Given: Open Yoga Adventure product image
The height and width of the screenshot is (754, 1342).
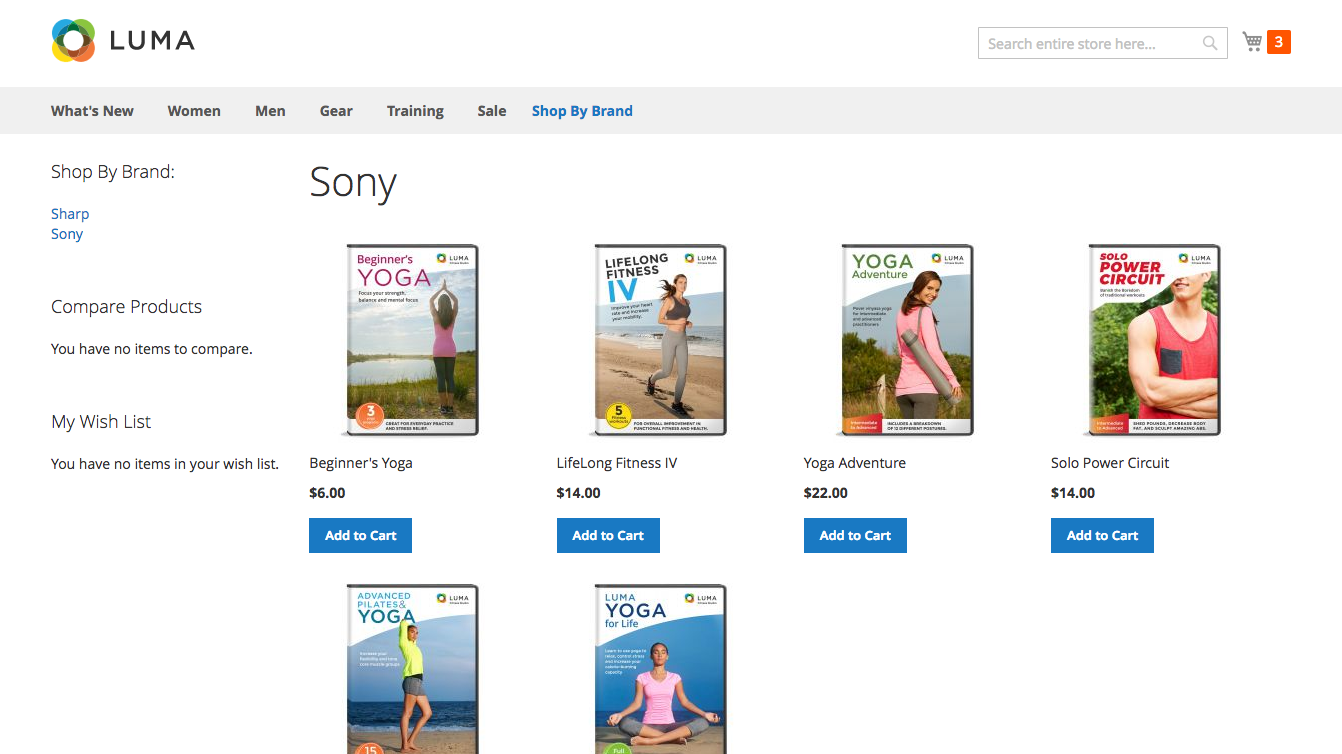Looking at the screenshot, I should pos(904,340).
